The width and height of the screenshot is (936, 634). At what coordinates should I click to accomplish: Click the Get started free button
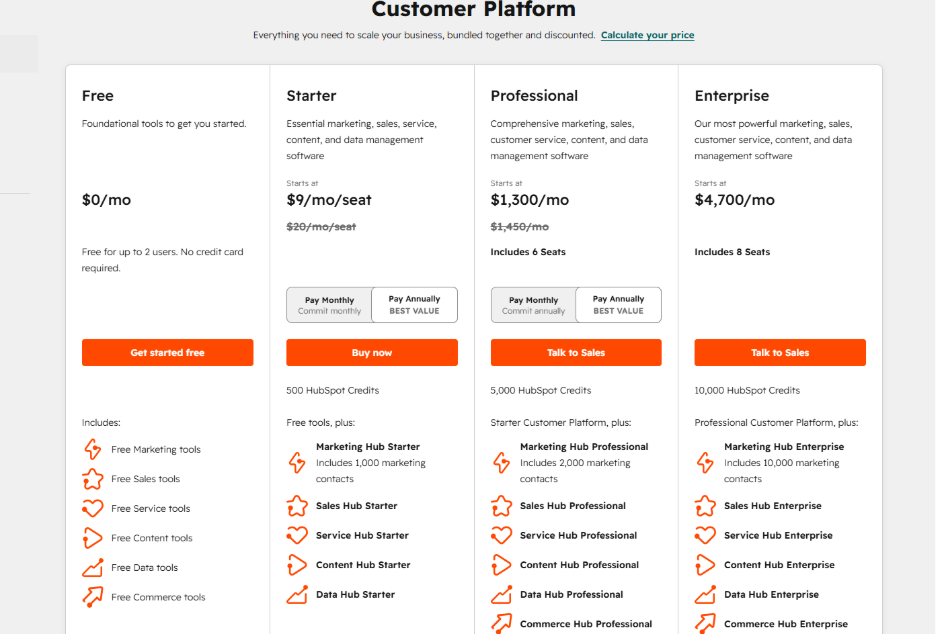[168, 353]
